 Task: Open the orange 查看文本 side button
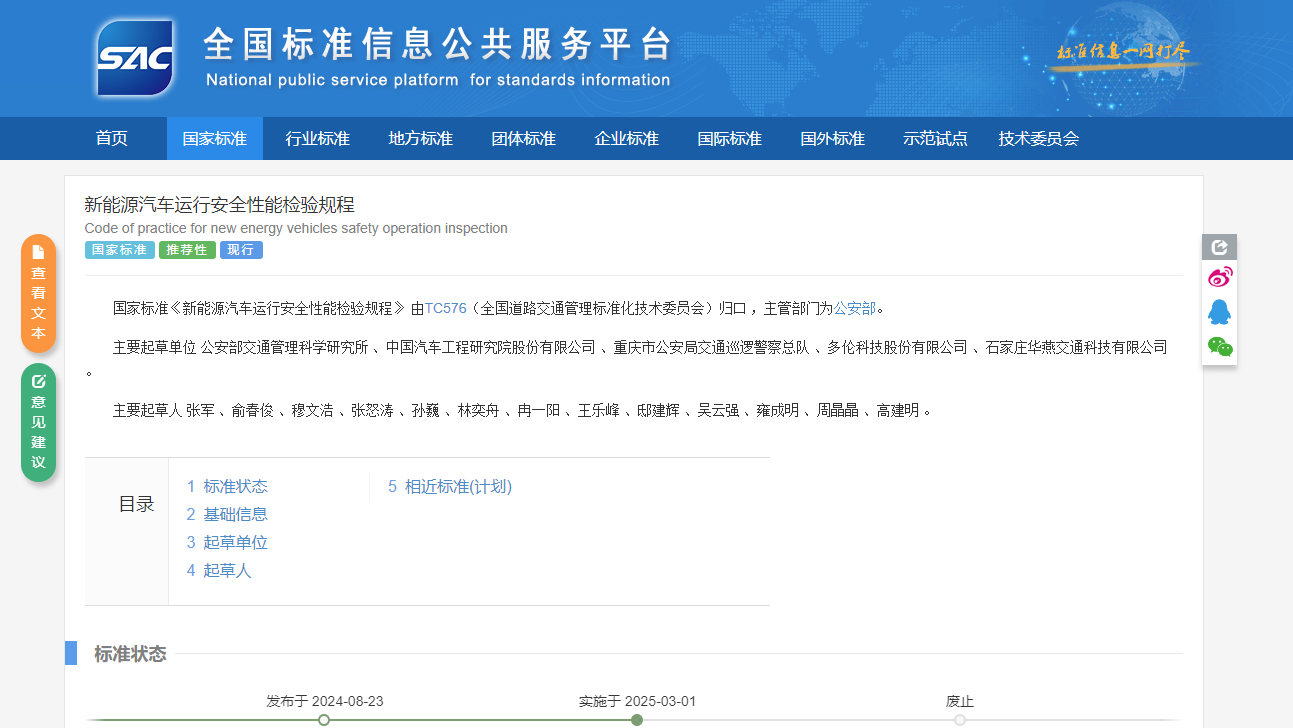[38, 293]
